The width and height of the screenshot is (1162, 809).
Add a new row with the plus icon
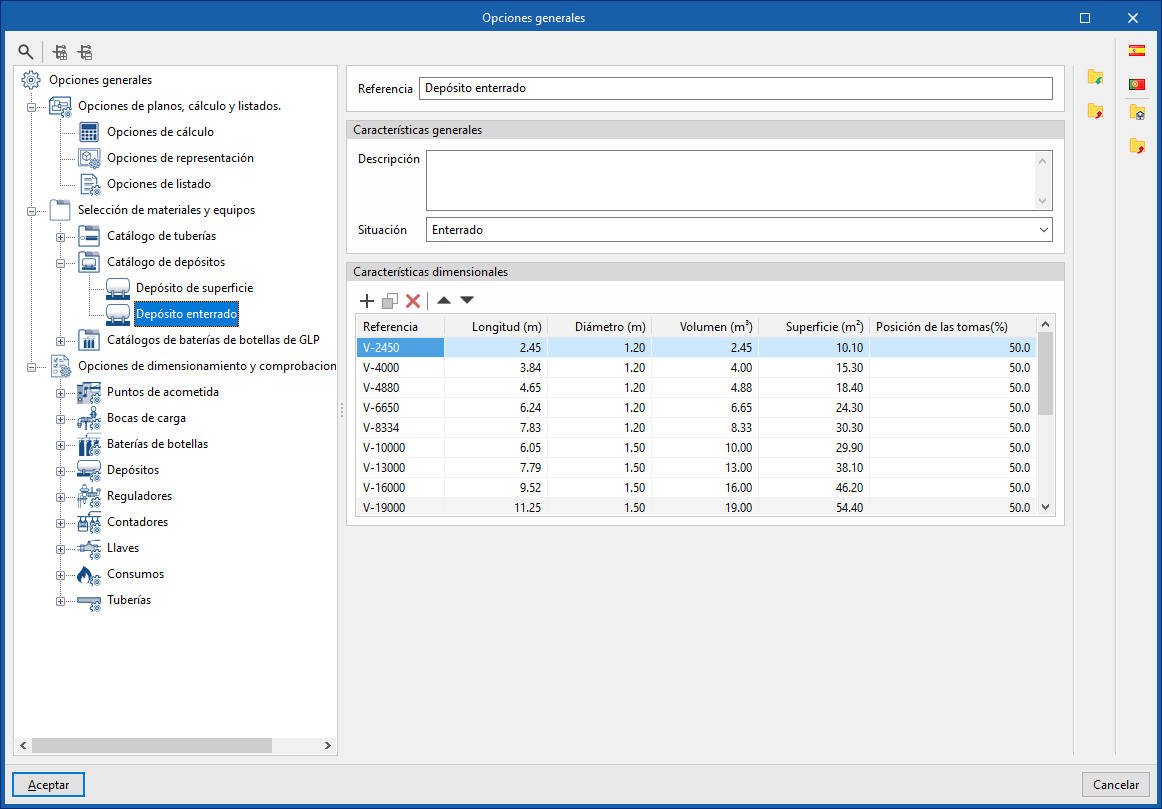(x=366, y=300)
